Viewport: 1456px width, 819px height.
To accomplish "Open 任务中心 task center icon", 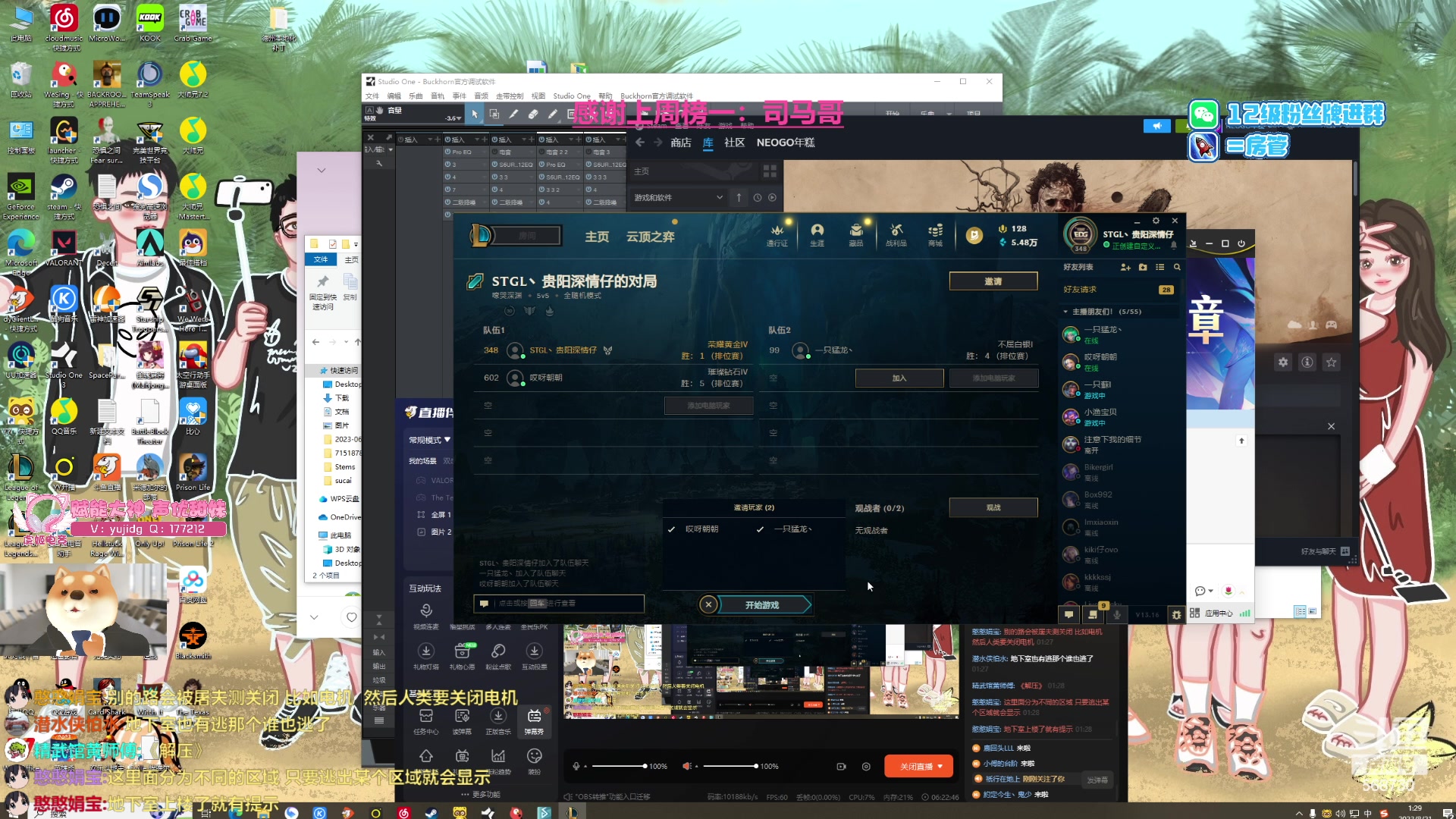I will (426, 720).
